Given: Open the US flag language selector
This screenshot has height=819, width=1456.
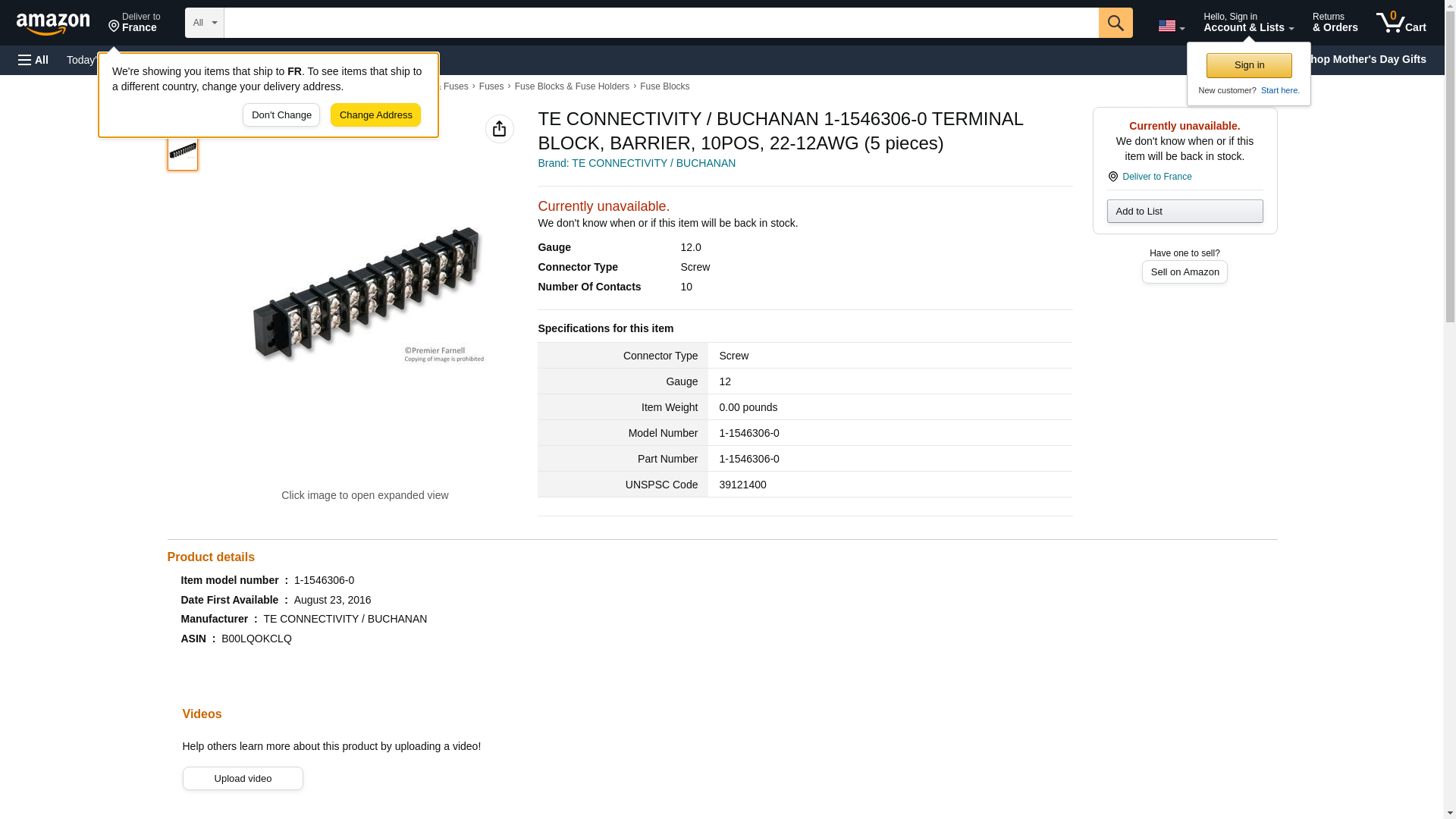Looking at the screenshot, I should (x=1170, y=26).
